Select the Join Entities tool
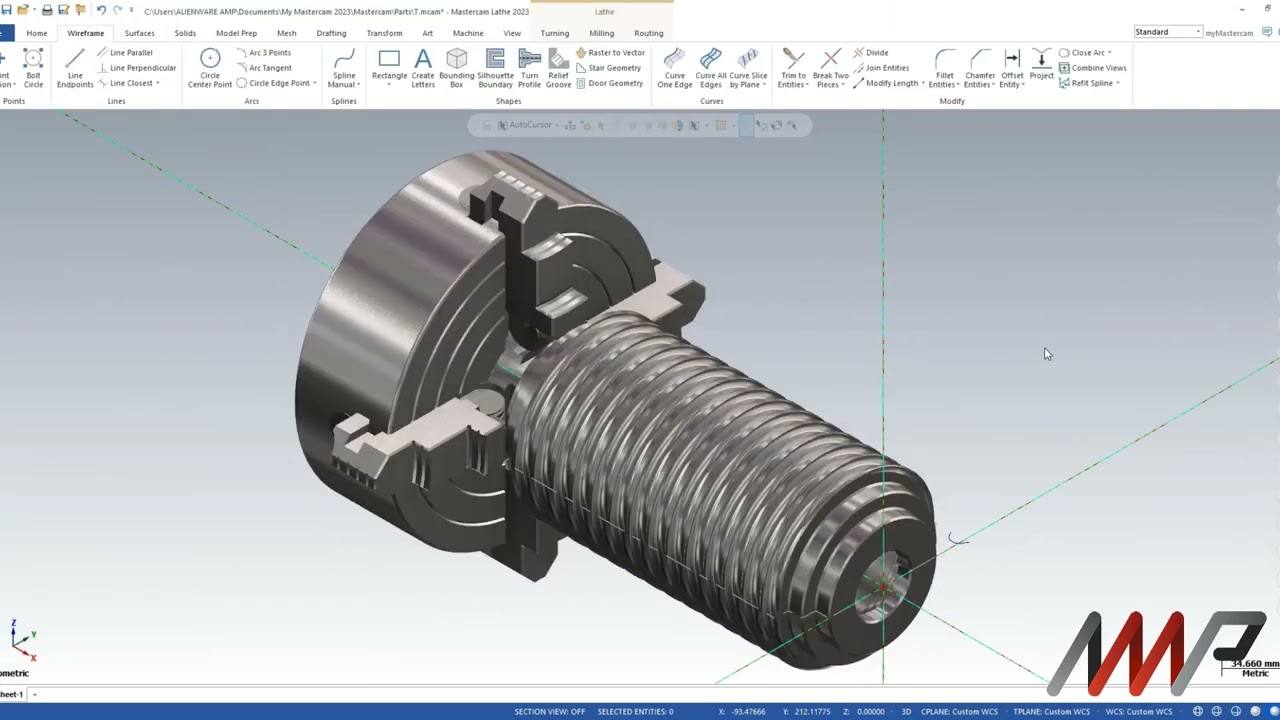 tap(881, 68)
